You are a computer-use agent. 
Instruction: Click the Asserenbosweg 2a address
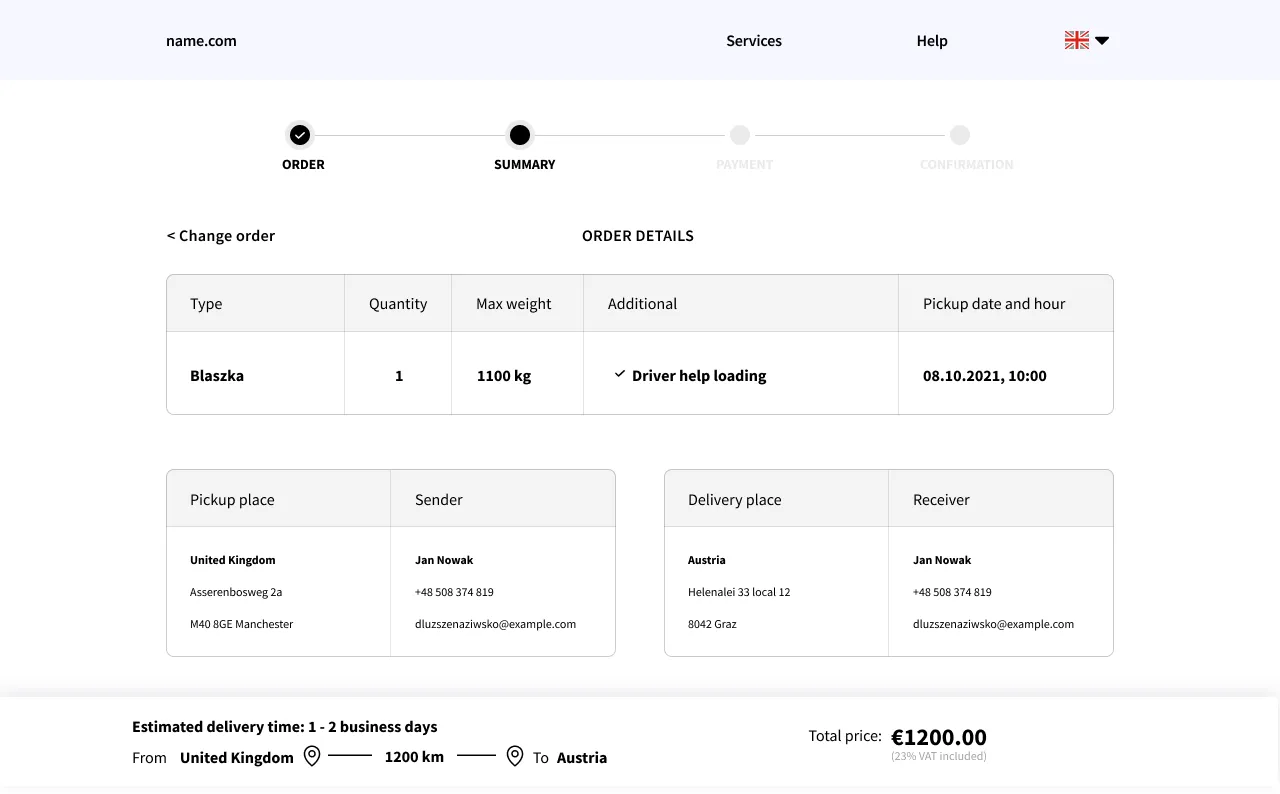[x=236, y=592]
